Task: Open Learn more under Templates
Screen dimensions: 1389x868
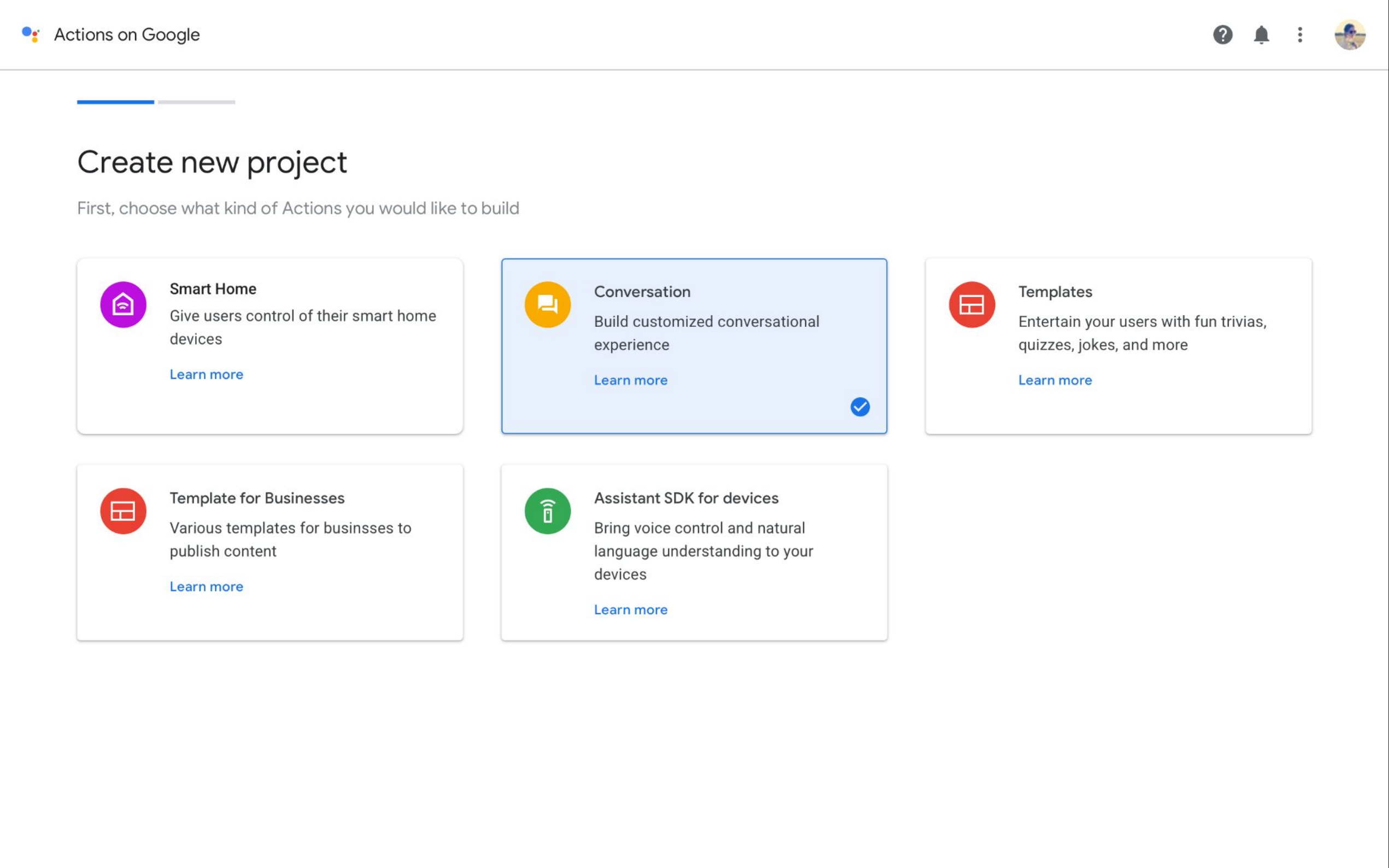Action: click(1055, 380)
